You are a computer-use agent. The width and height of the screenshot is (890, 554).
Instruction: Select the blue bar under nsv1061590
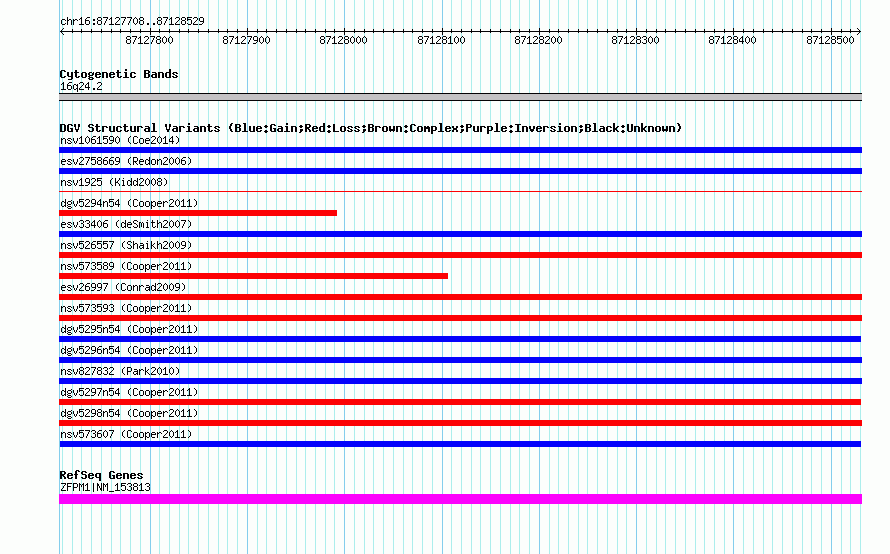coord(460,150)
